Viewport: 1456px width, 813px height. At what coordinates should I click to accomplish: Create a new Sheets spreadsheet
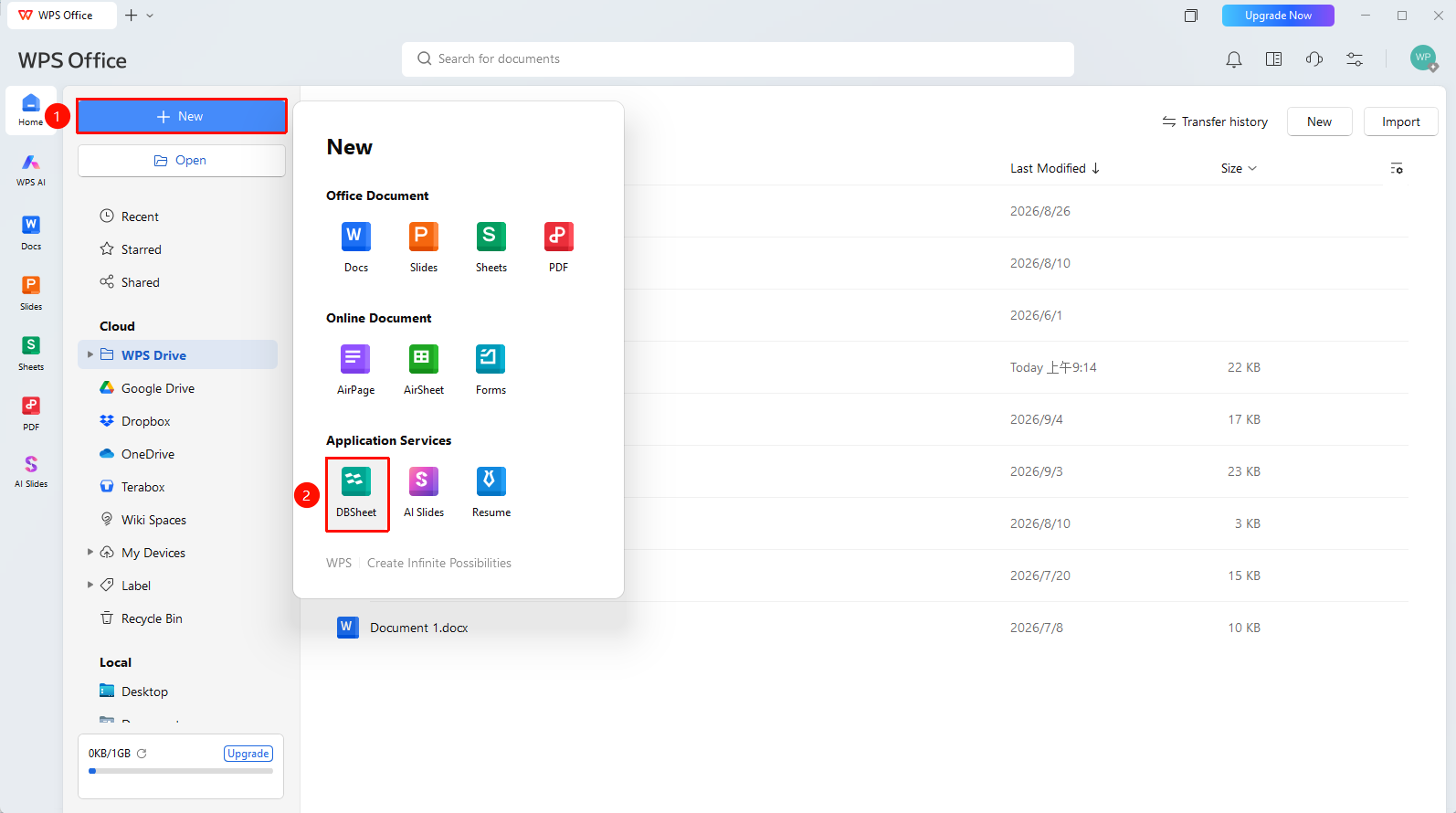click(491, 247)
